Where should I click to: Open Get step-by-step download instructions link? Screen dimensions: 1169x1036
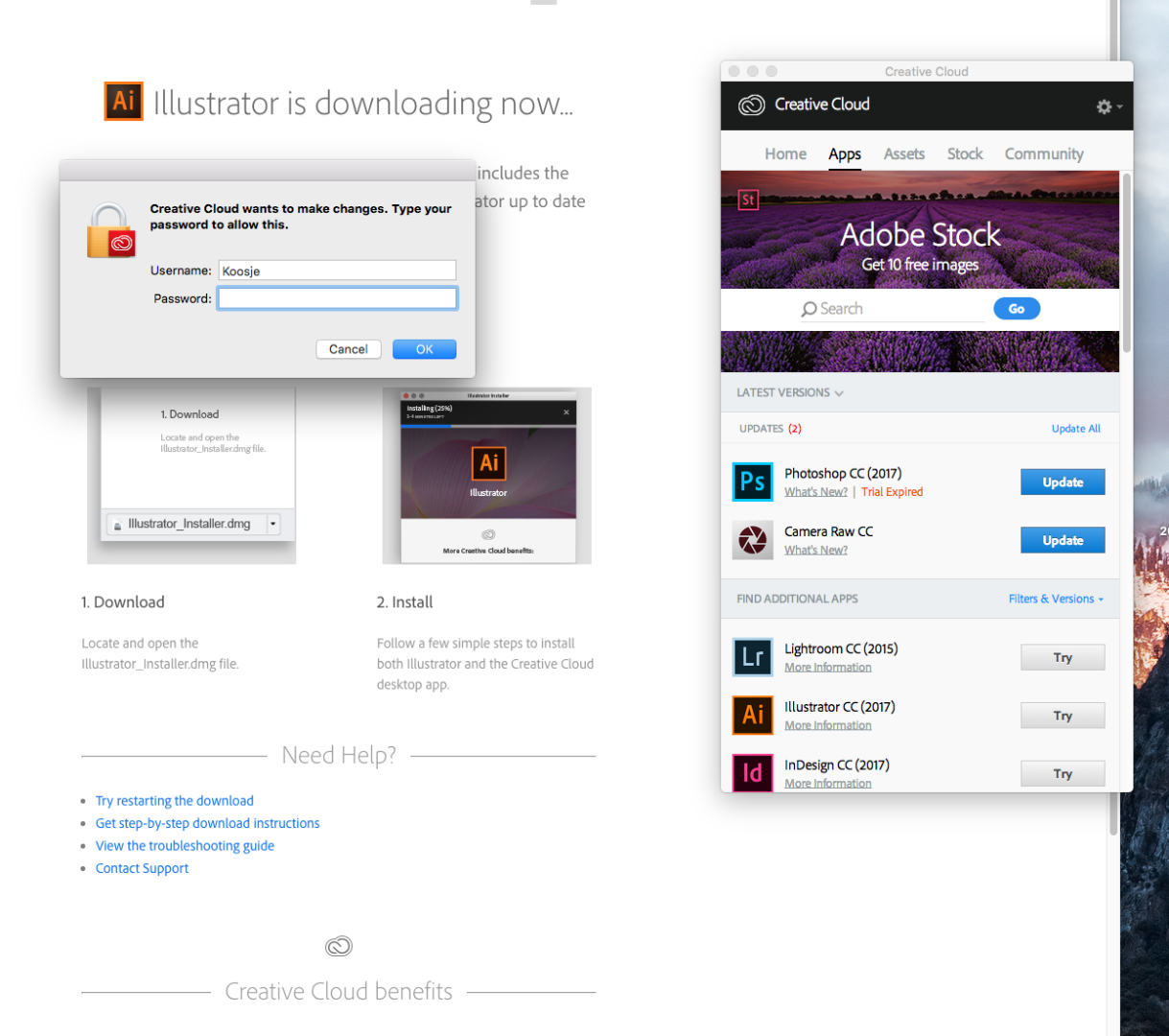207,823
